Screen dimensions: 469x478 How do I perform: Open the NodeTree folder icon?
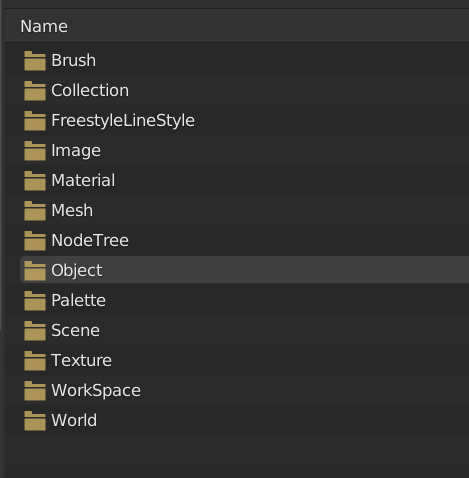(x=35, y=241)
